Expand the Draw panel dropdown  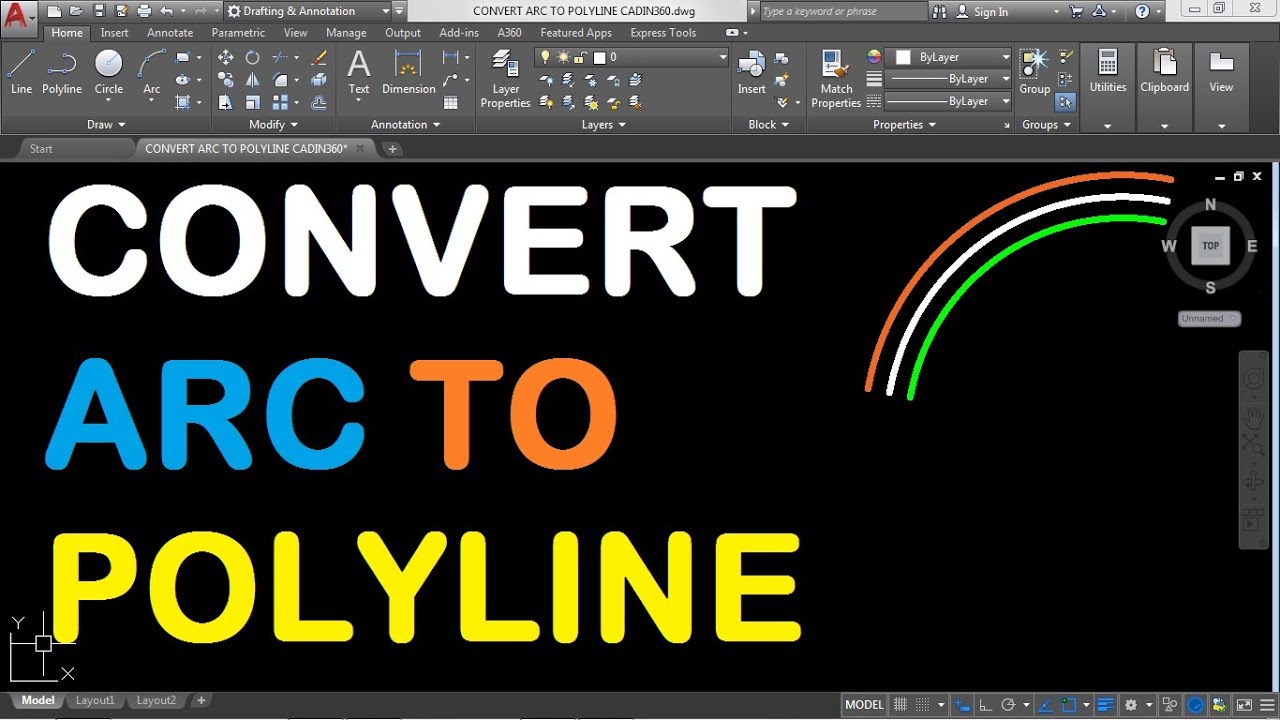(106, 125)
